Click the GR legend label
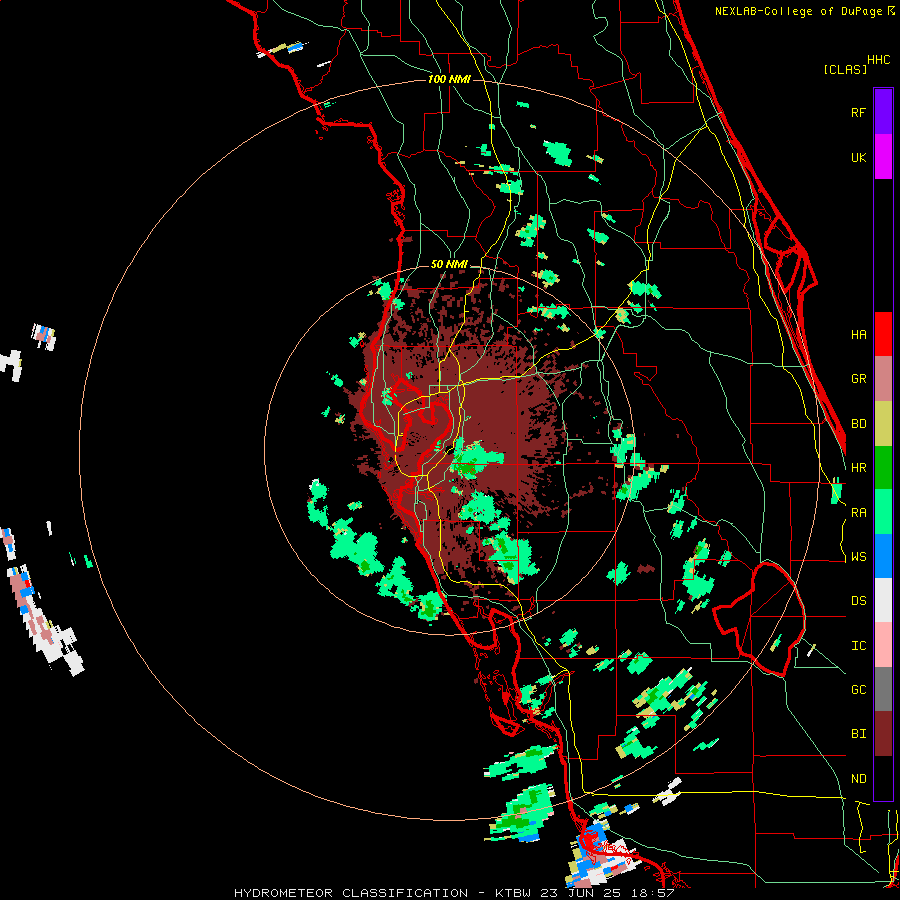Image resolution: width=900 pixels, height=900 pixels. click(859, 379)
